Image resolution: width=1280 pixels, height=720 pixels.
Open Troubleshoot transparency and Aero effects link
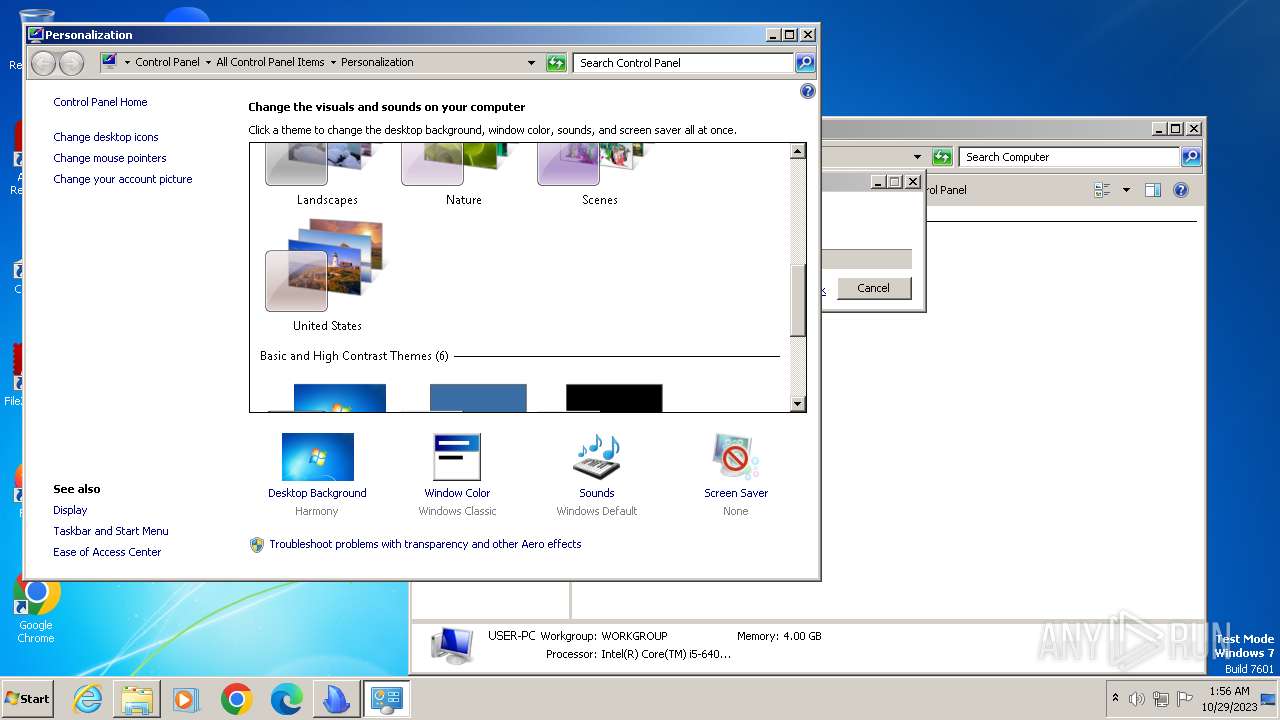click(x=425, y=544)
